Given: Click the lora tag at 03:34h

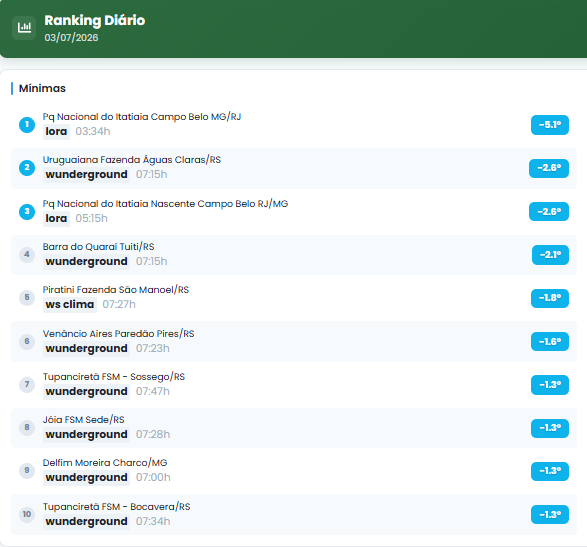Looking at the screenshot, I should click(56, 131).
